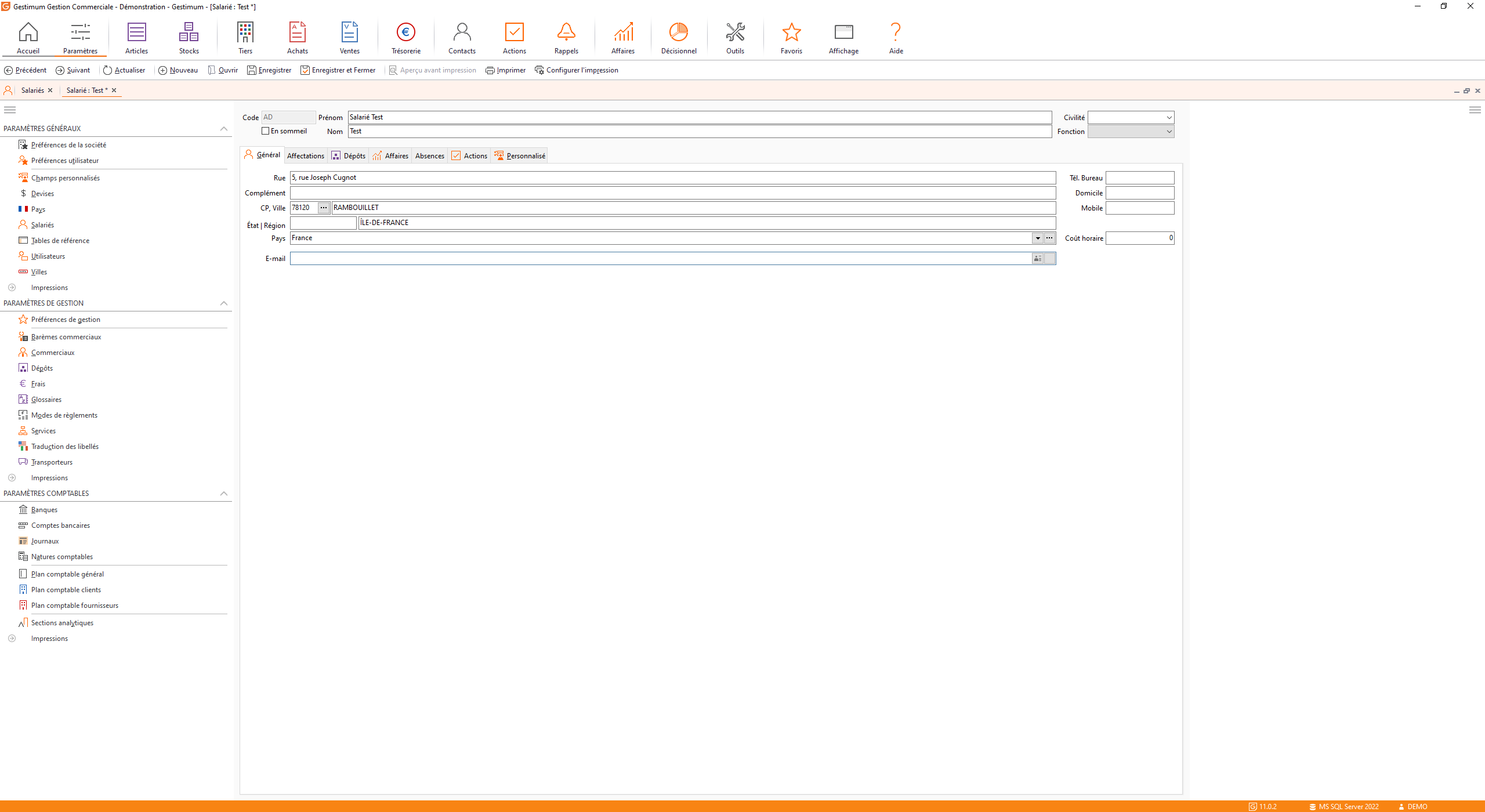
Task: Click Enregistrer to save
Action: (x=269, y=70)
